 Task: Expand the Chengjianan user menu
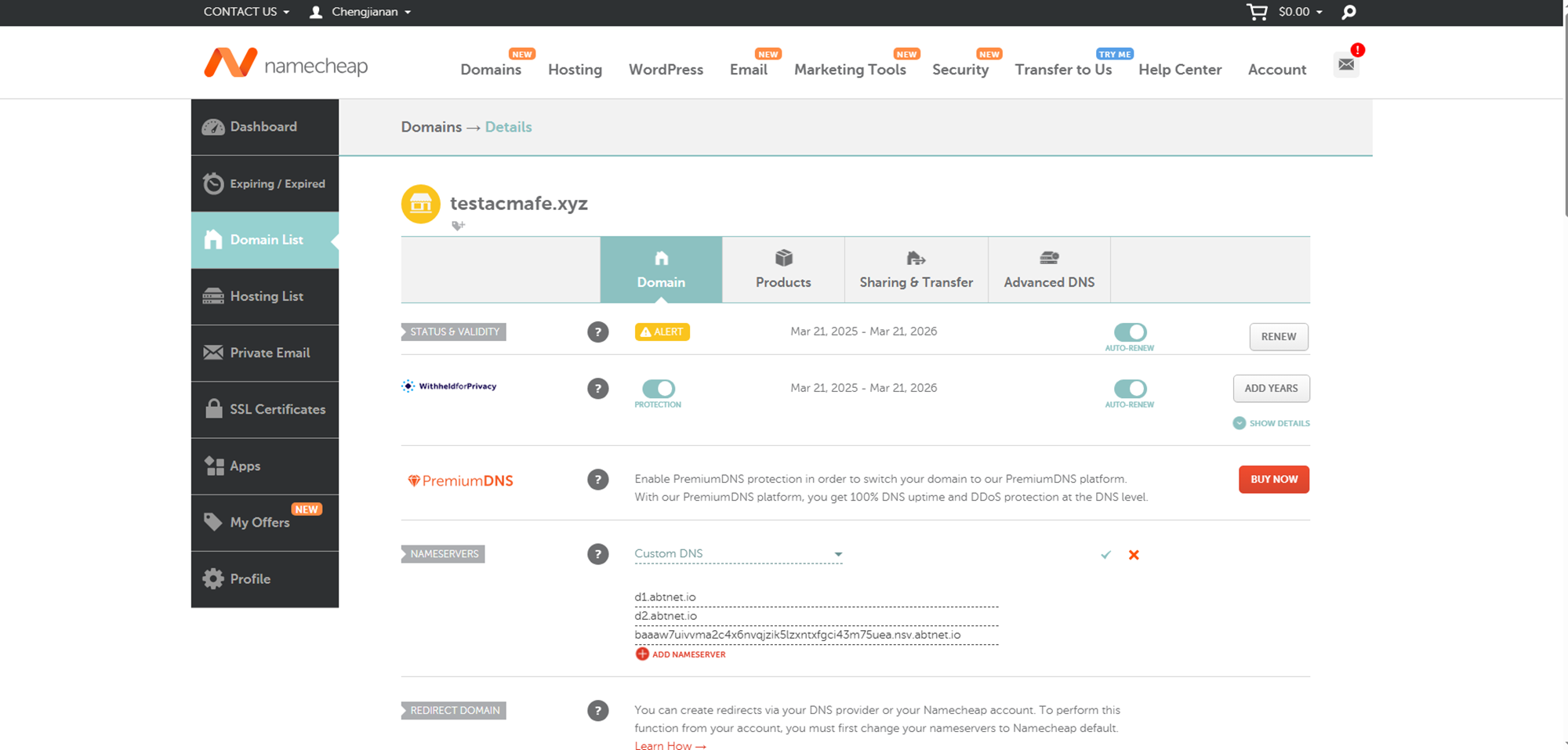(x=361, y=12)
